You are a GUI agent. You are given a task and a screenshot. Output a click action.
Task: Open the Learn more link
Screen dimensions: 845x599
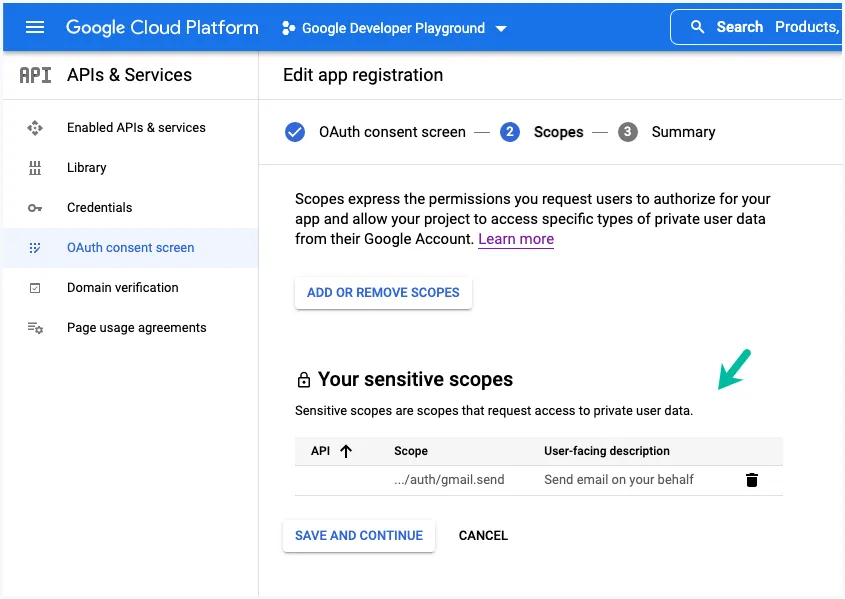(x=516, y=239)
